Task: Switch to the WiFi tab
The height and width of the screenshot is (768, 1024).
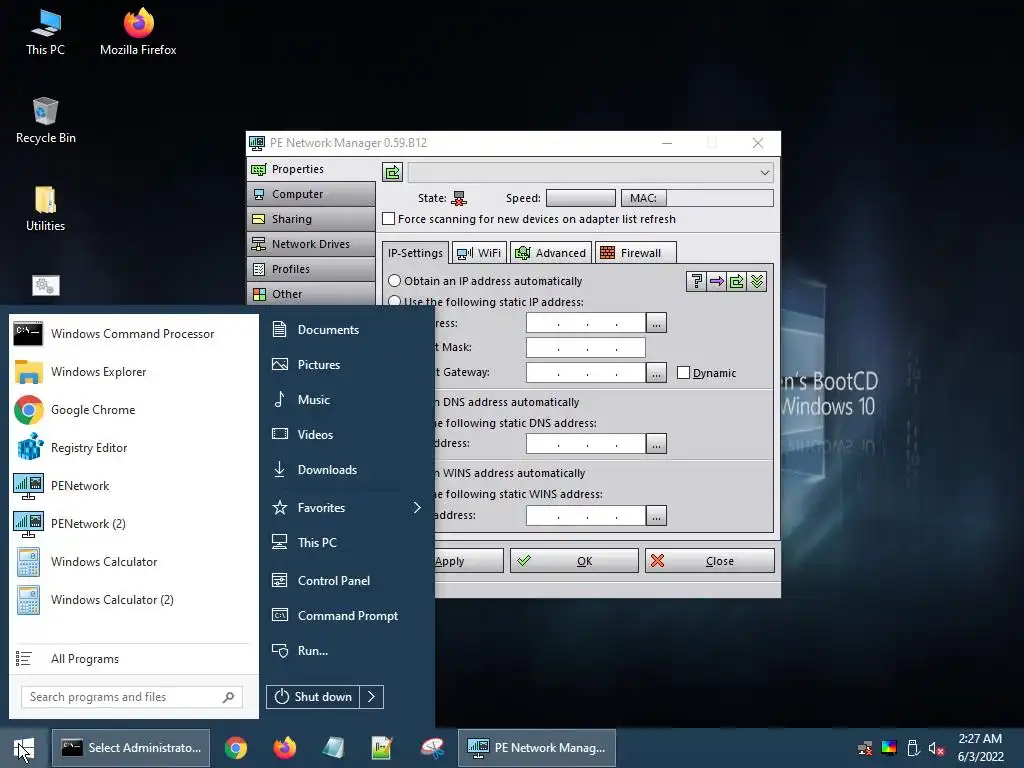Action: (x=479, y=253)
